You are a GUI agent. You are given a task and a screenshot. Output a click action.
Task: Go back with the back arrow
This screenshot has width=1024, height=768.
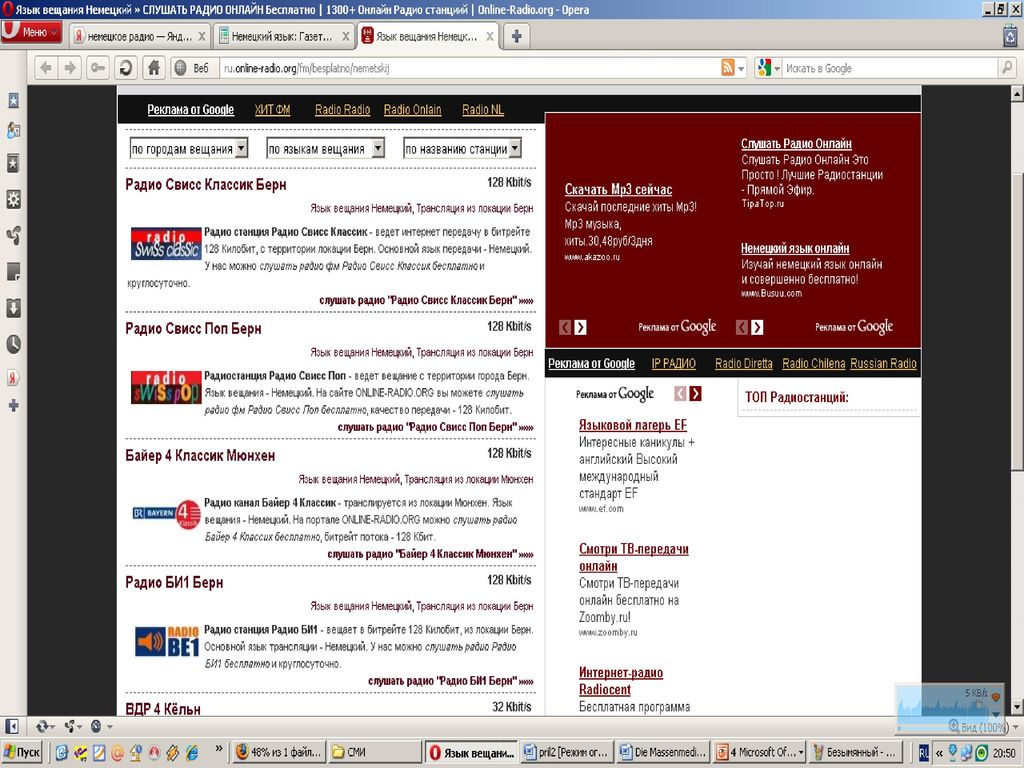tap(46, 68)
